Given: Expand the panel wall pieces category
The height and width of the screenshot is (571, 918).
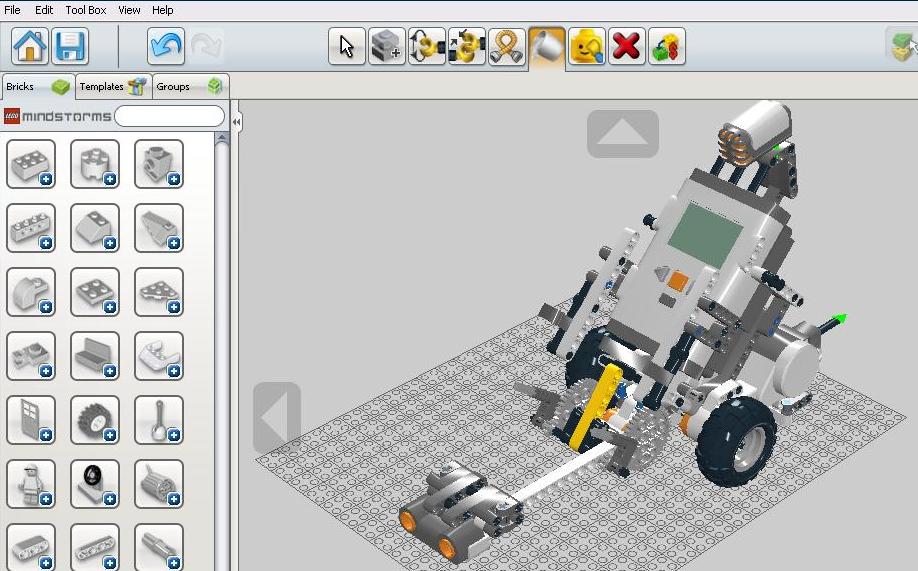Looking at the screenshot, I should click(x=95, y=356).
